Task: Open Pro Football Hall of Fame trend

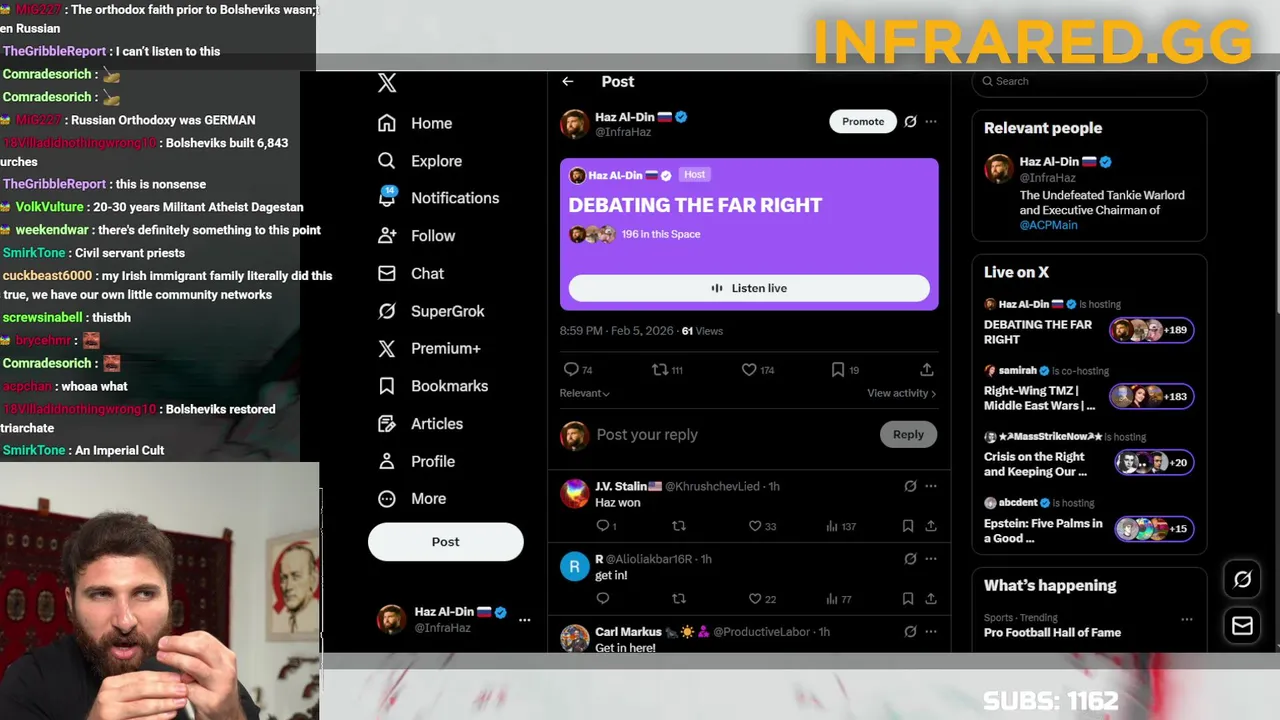Action: (1052, 633)
